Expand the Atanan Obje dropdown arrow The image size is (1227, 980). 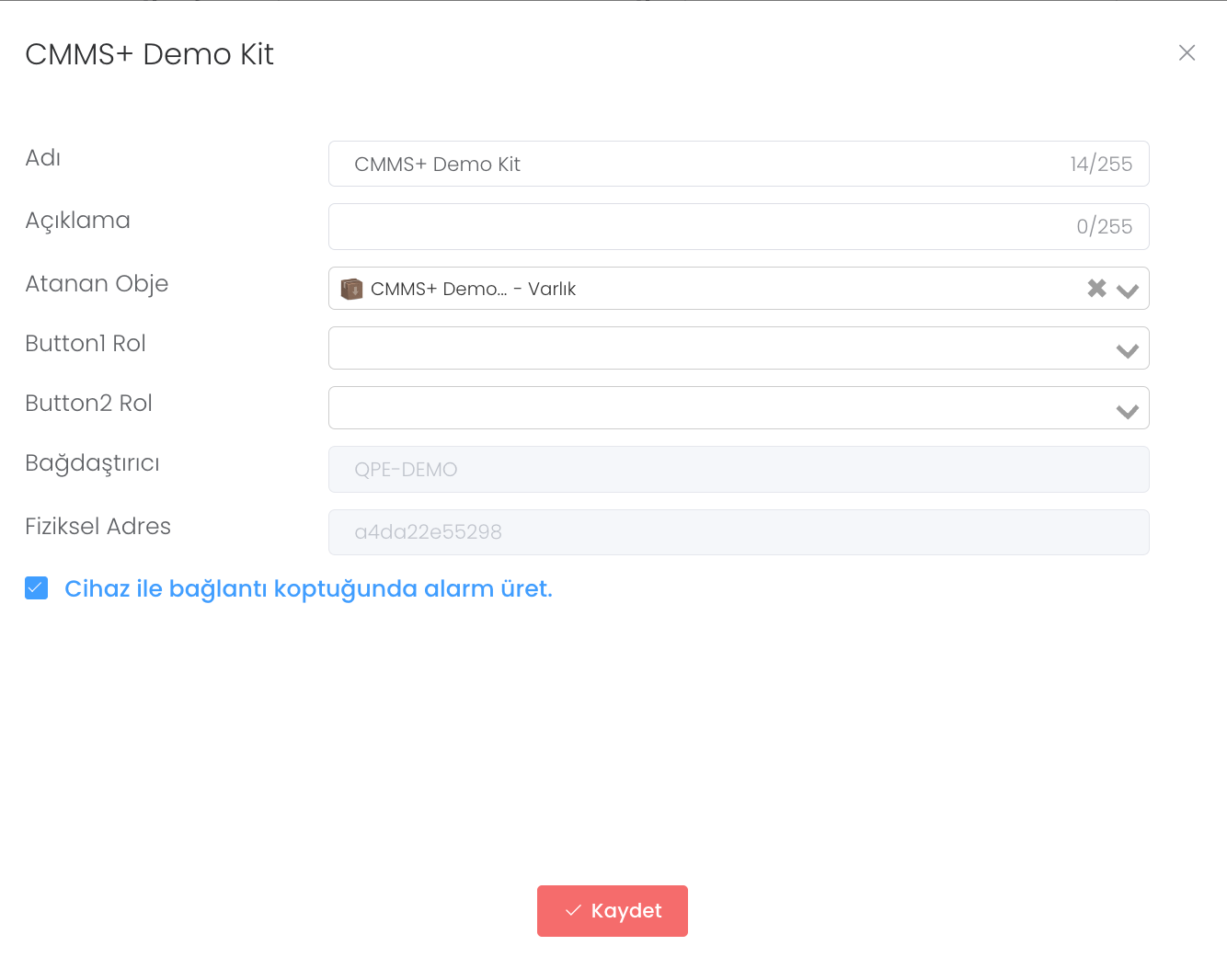(x=1128, y=291)
